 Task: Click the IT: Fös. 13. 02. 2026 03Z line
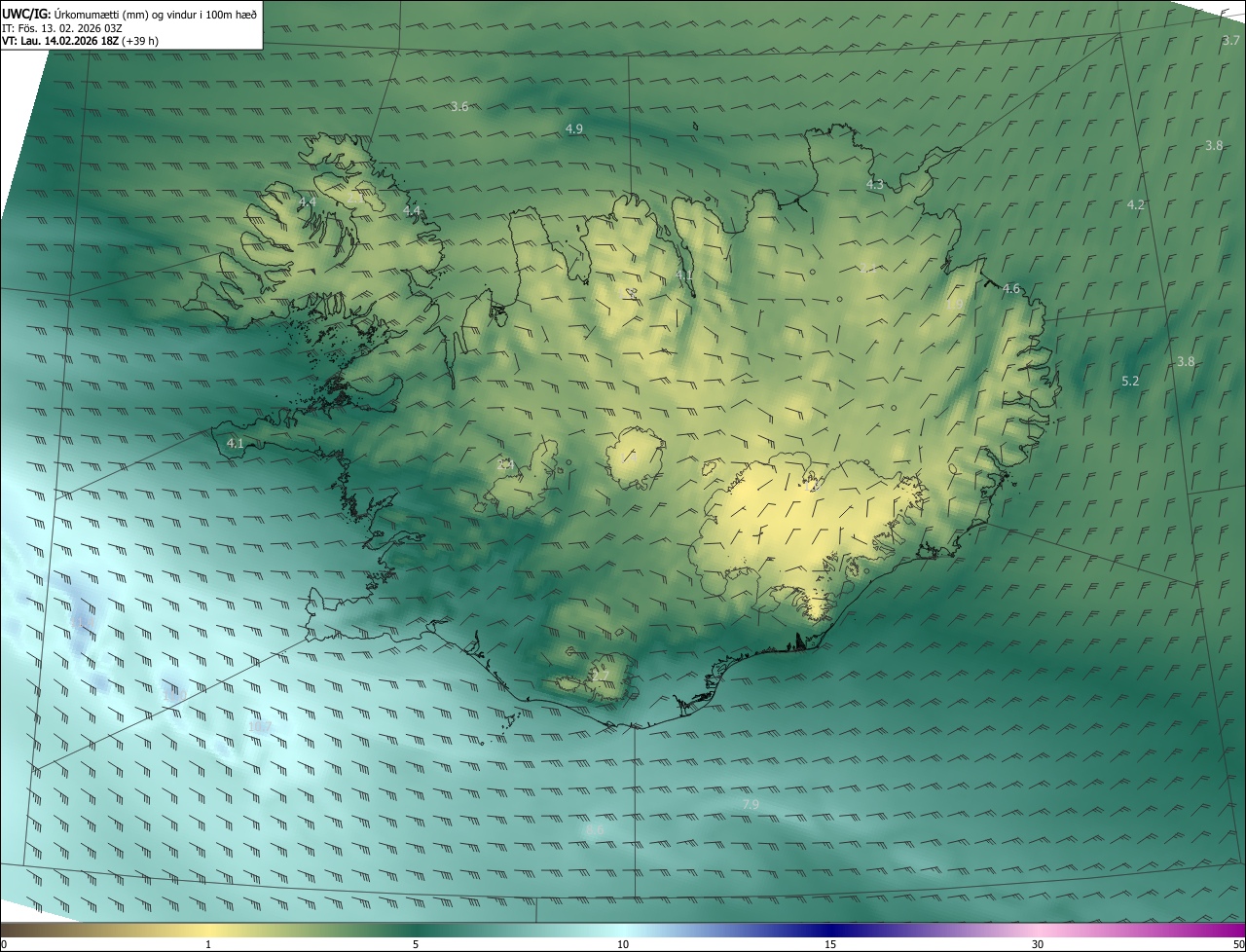[61, 28]
